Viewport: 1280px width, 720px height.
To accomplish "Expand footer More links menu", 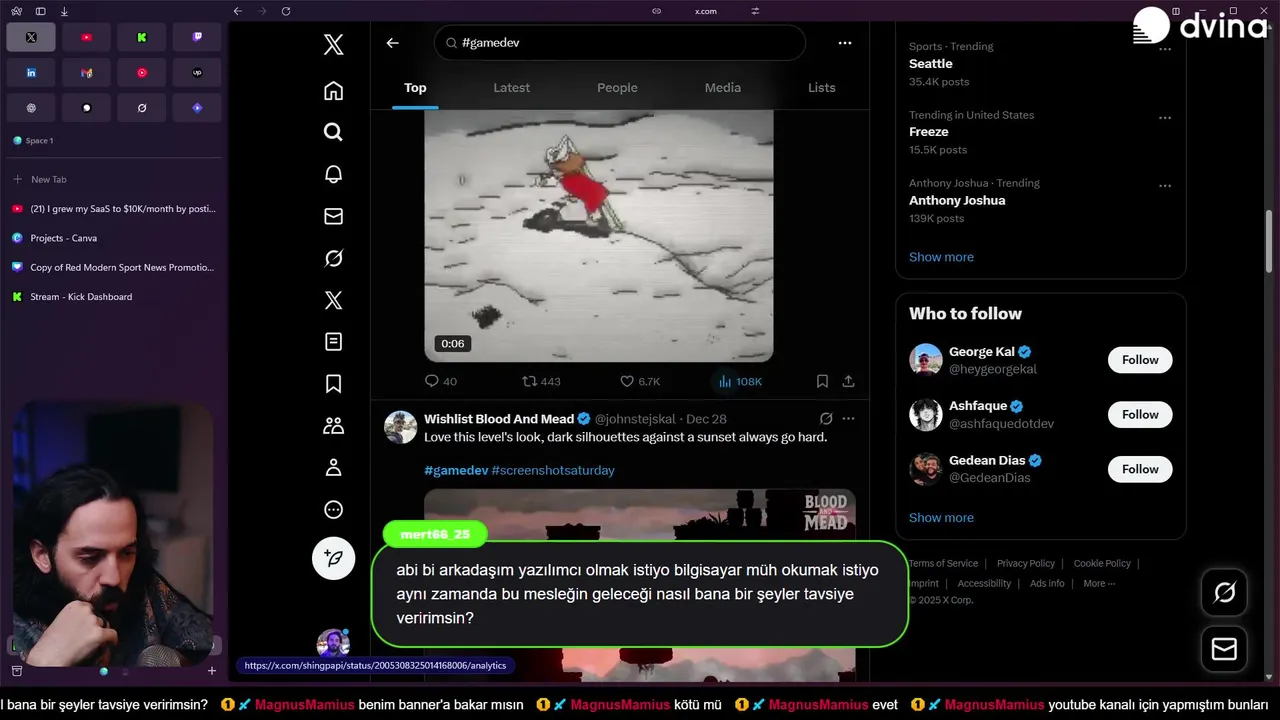I will pyautogui.click(x=1099, y=583).
